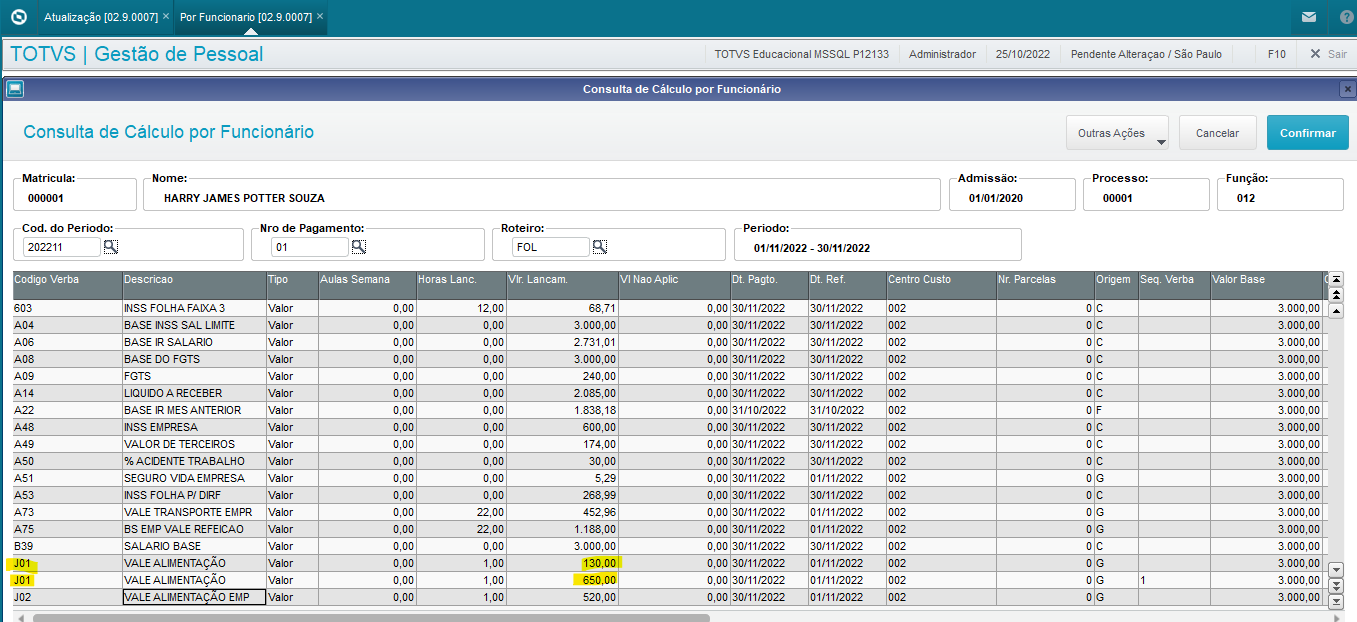Click the Pendente Alteraçao / São Paulo status

coord(1146,54)
